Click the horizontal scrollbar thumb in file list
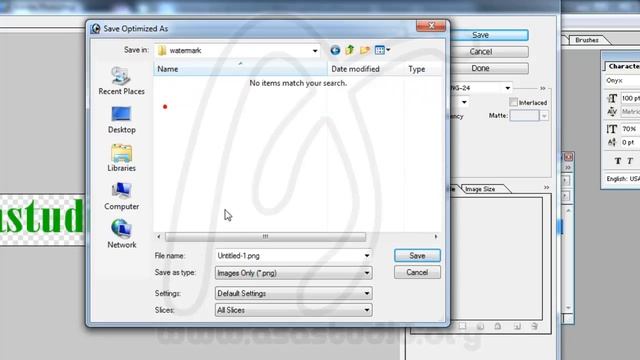 tap(265, 237)
